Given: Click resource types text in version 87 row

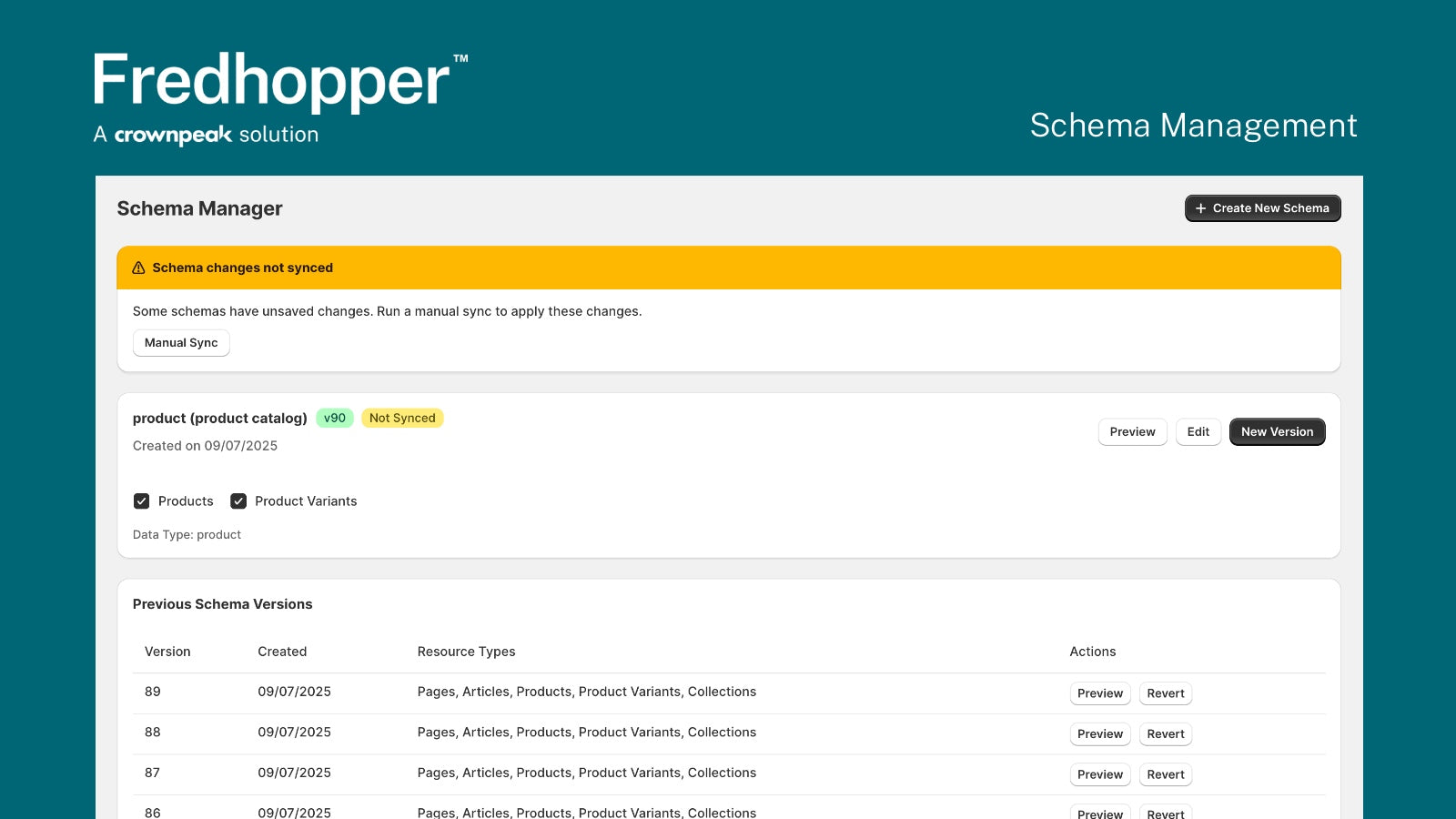Looking at the screenshot, I should 587,773.
